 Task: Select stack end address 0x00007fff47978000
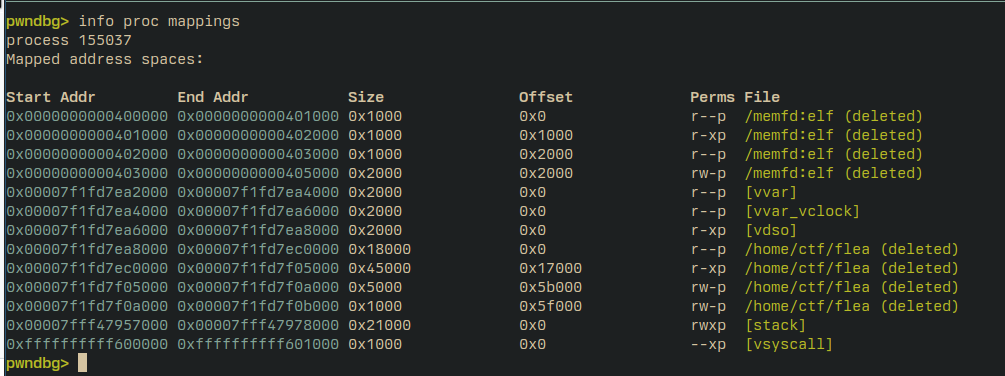click(x=258, y=325)
